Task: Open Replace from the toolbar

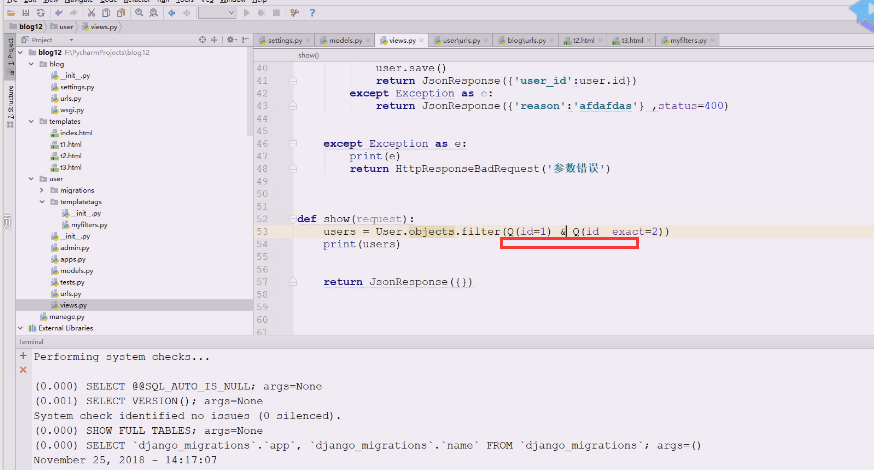Action: coord(153,13)
